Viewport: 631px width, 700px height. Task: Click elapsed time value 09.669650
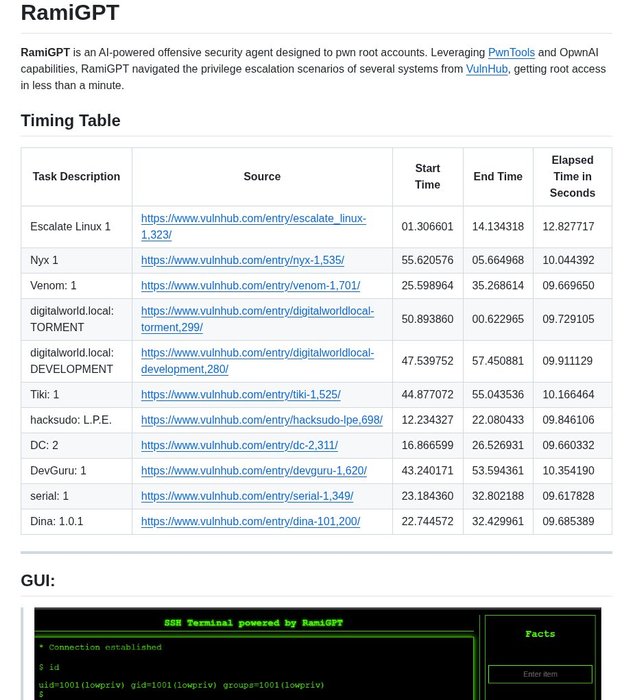(x=568, y=286)
